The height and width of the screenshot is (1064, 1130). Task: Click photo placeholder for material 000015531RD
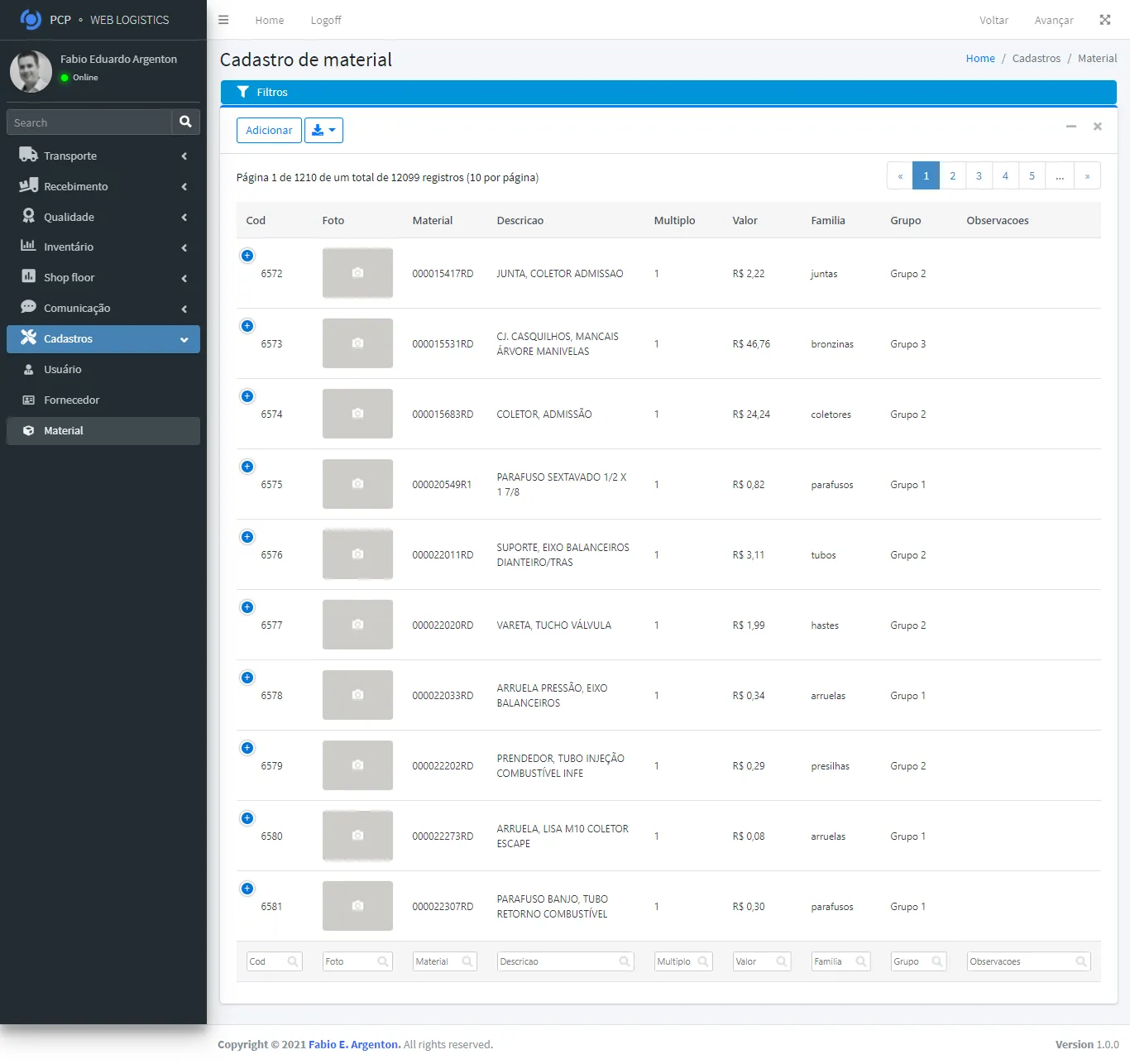coord(357,343)
